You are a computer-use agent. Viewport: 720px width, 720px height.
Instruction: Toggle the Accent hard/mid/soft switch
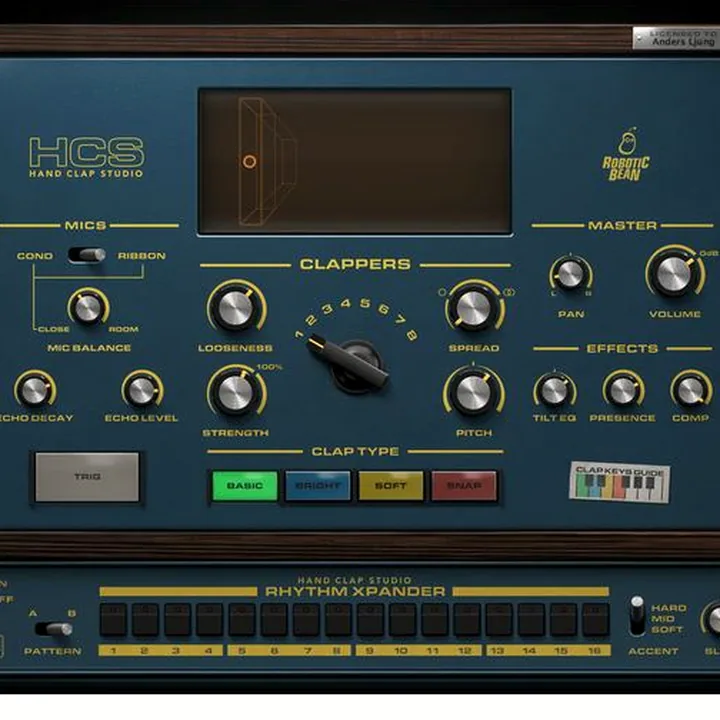(637, 616)
